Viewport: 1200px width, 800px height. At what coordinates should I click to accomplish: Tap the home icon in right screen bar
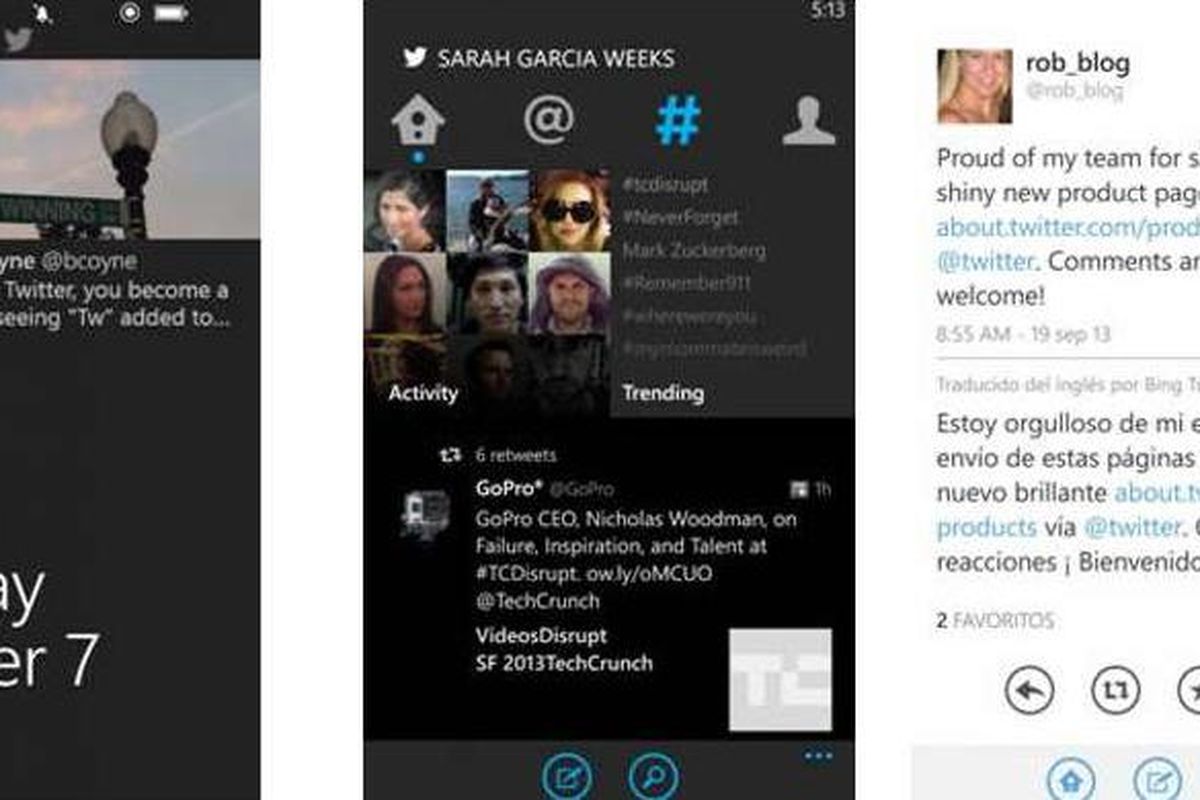1071,779
